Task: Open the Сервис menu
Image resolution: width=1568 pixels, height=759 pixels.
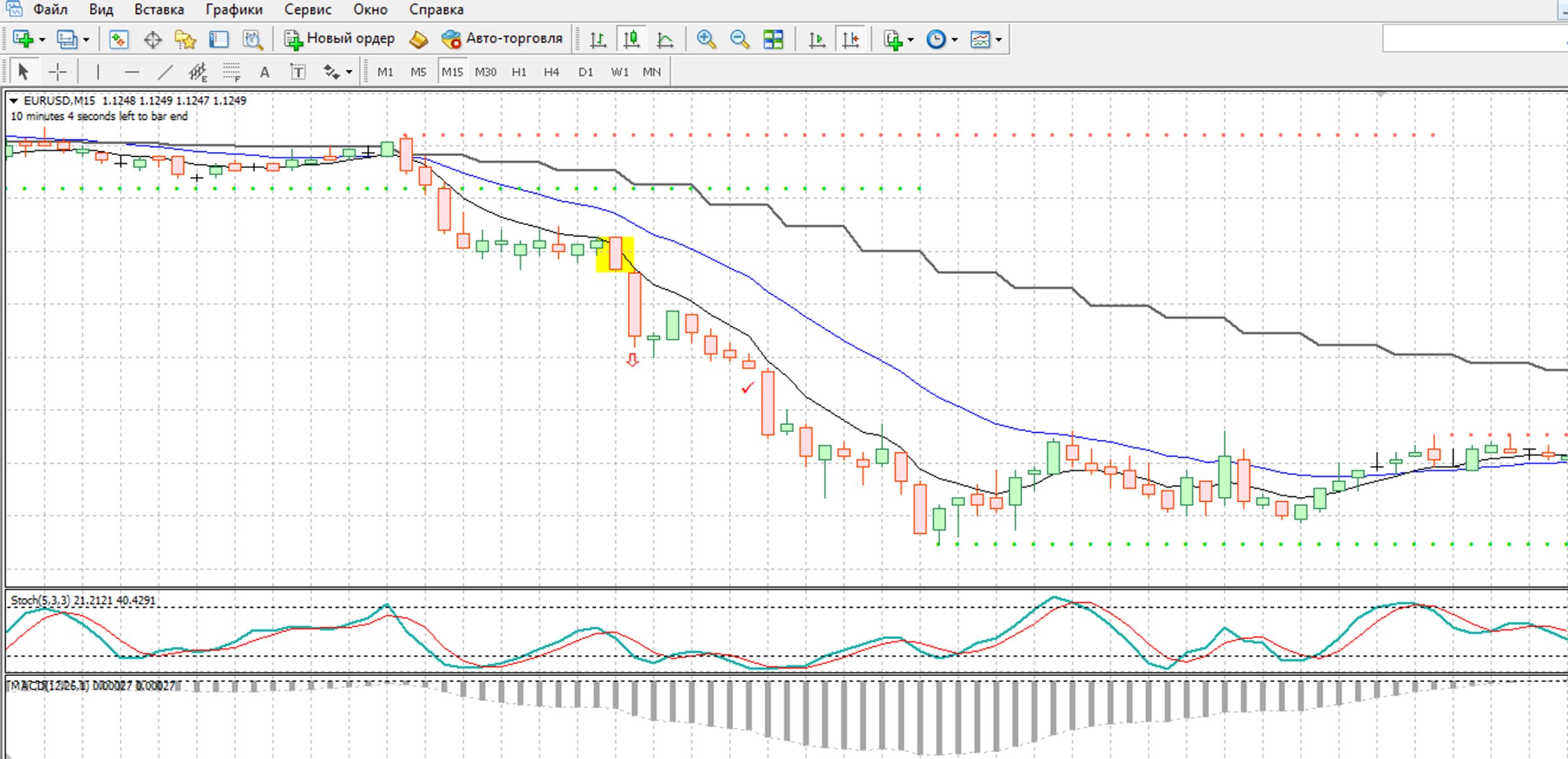Action: 308,9
